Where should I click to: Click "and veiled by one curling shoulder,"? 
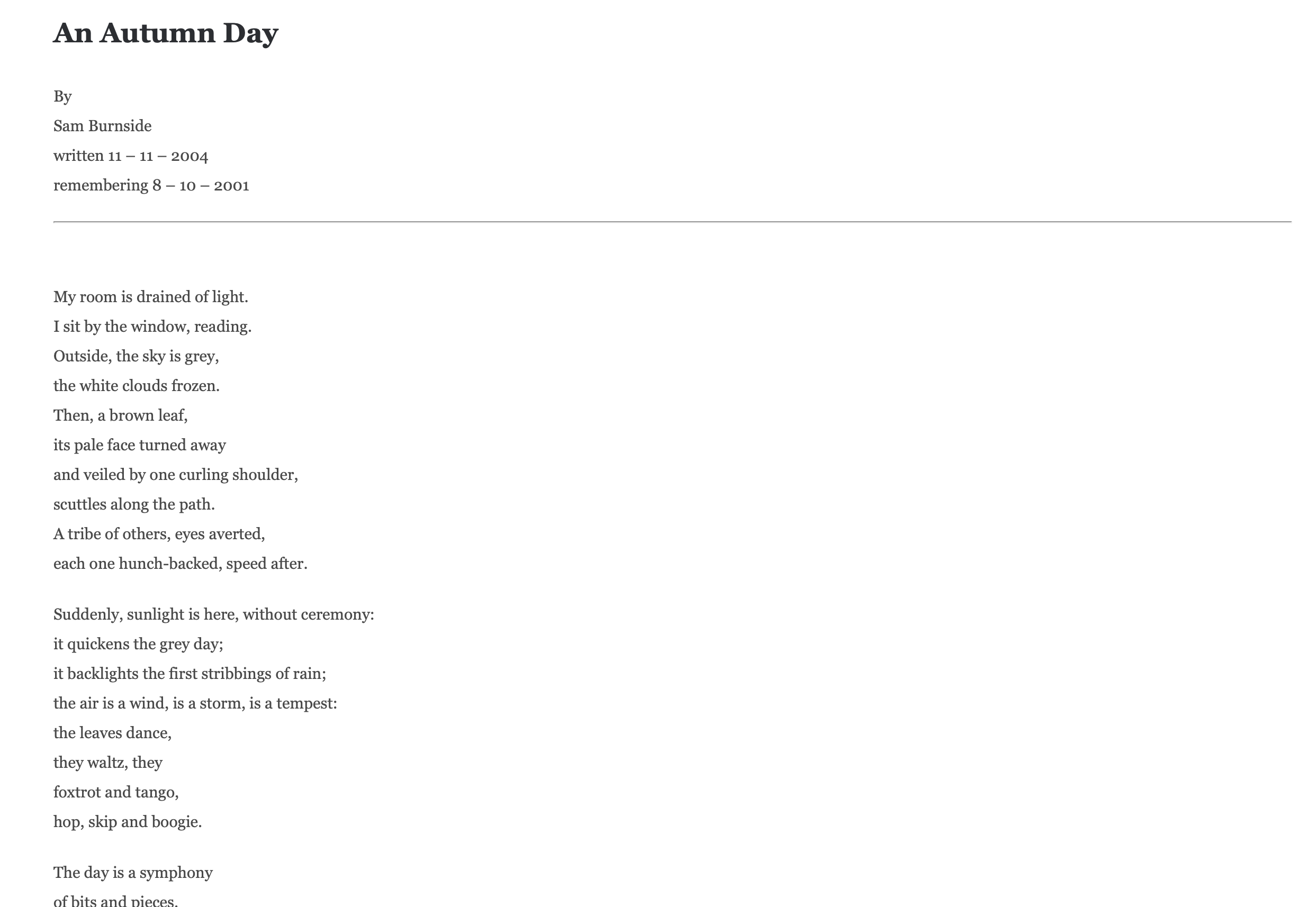click(176, 475)
